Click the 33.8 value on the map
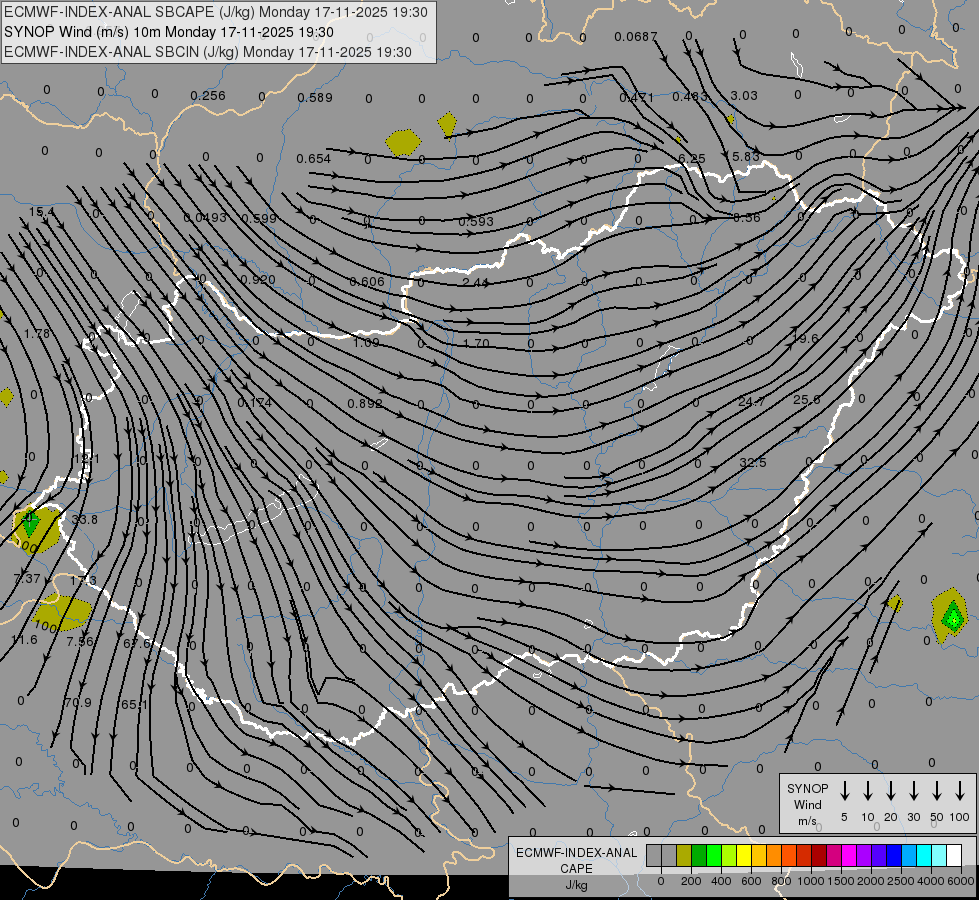979x900 pixels. click(84, 520)
